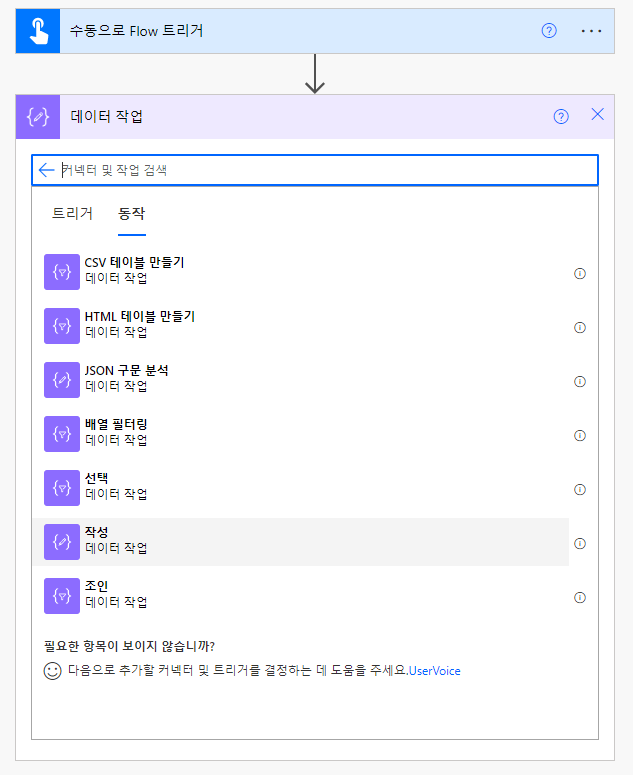This screenshot has height=775, width=633.
Task: Show info for the 작성 action
Action: [x=580, y=543]
